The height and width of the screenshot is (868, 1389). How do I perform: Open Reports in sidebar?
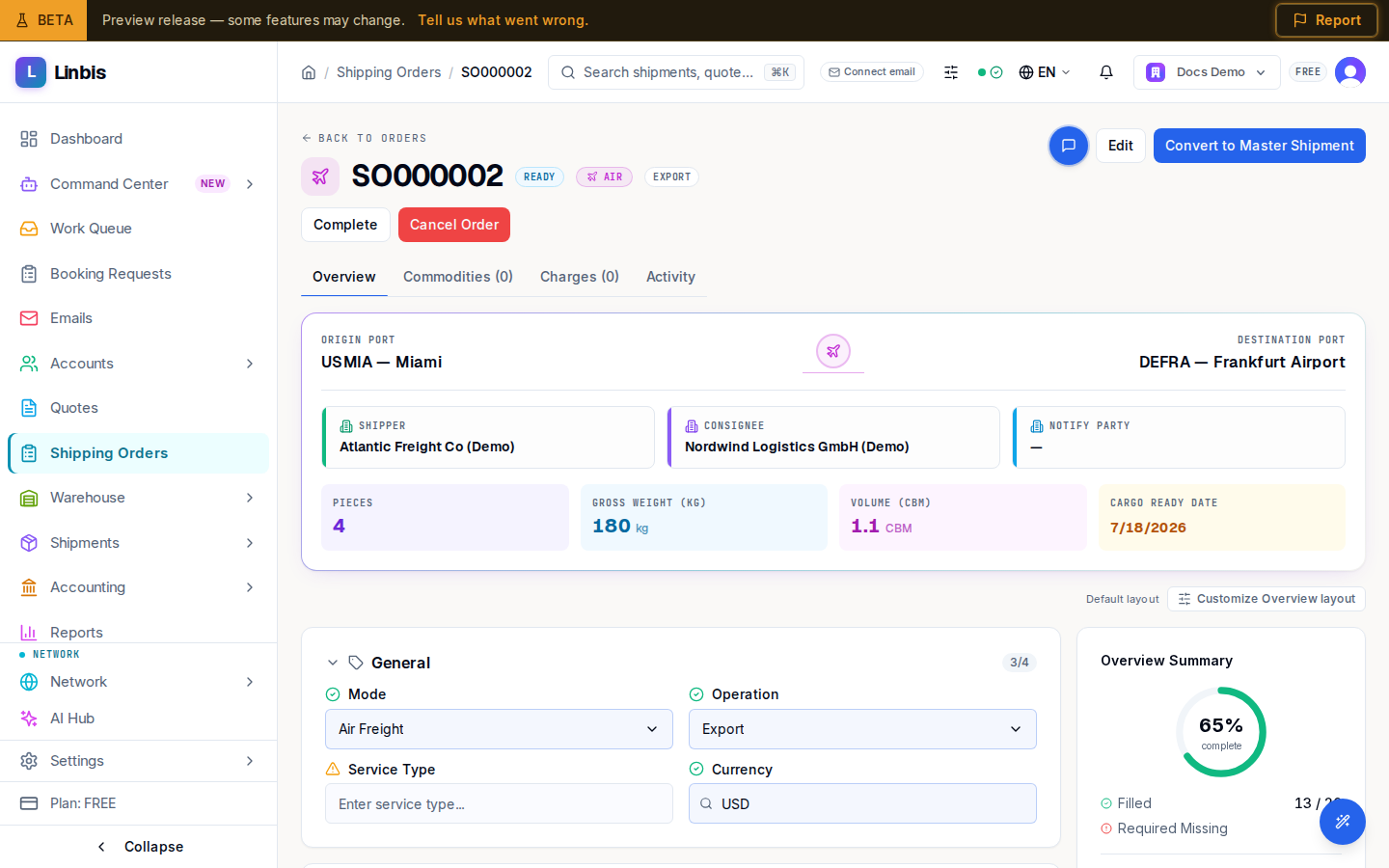click(139, 630)
